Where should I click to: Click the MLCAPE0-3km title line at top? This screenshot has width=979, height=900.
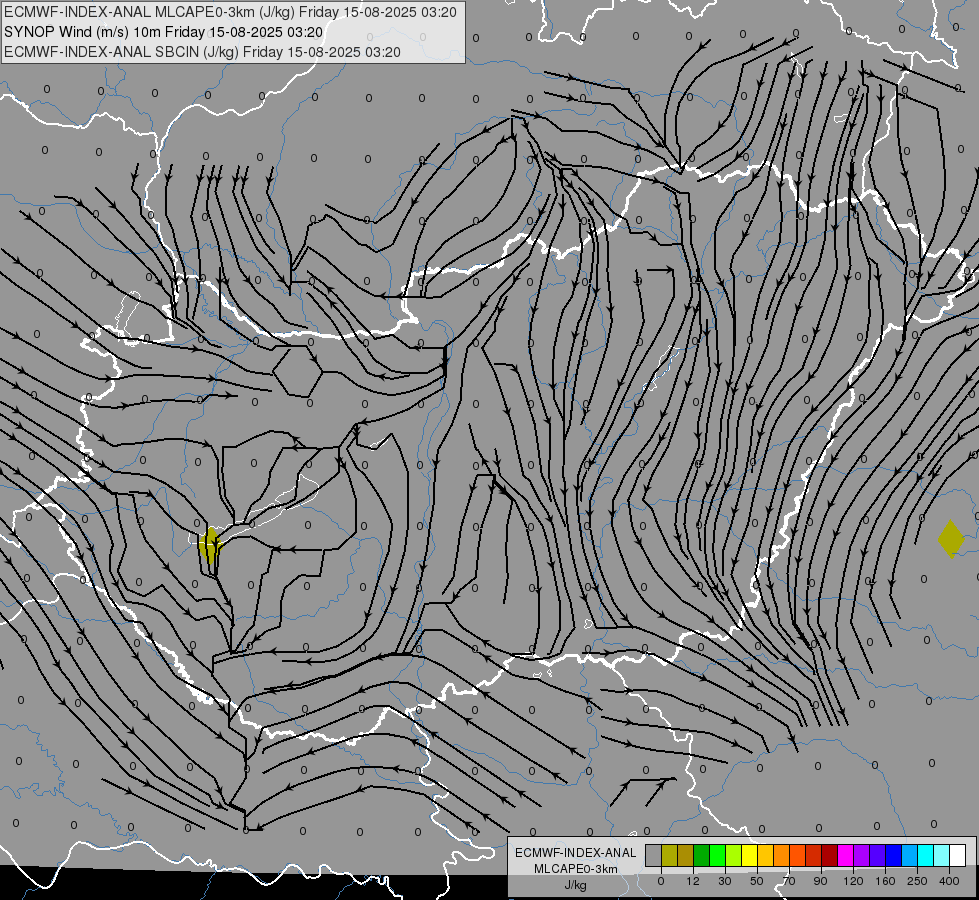tap(230, 12)
